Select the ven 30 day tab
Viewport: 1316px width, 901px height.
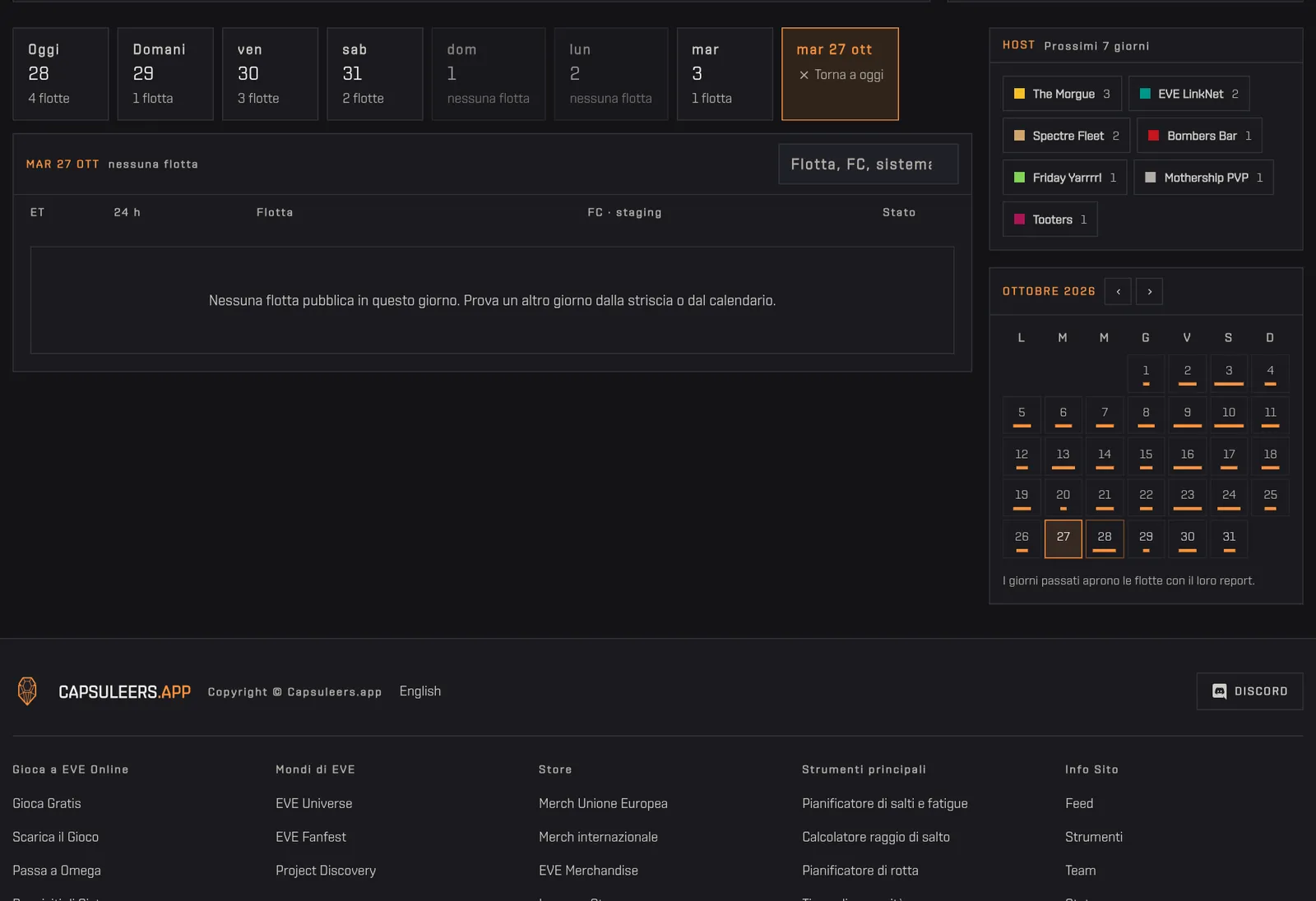pyautogui.click(x=270, y=74)
